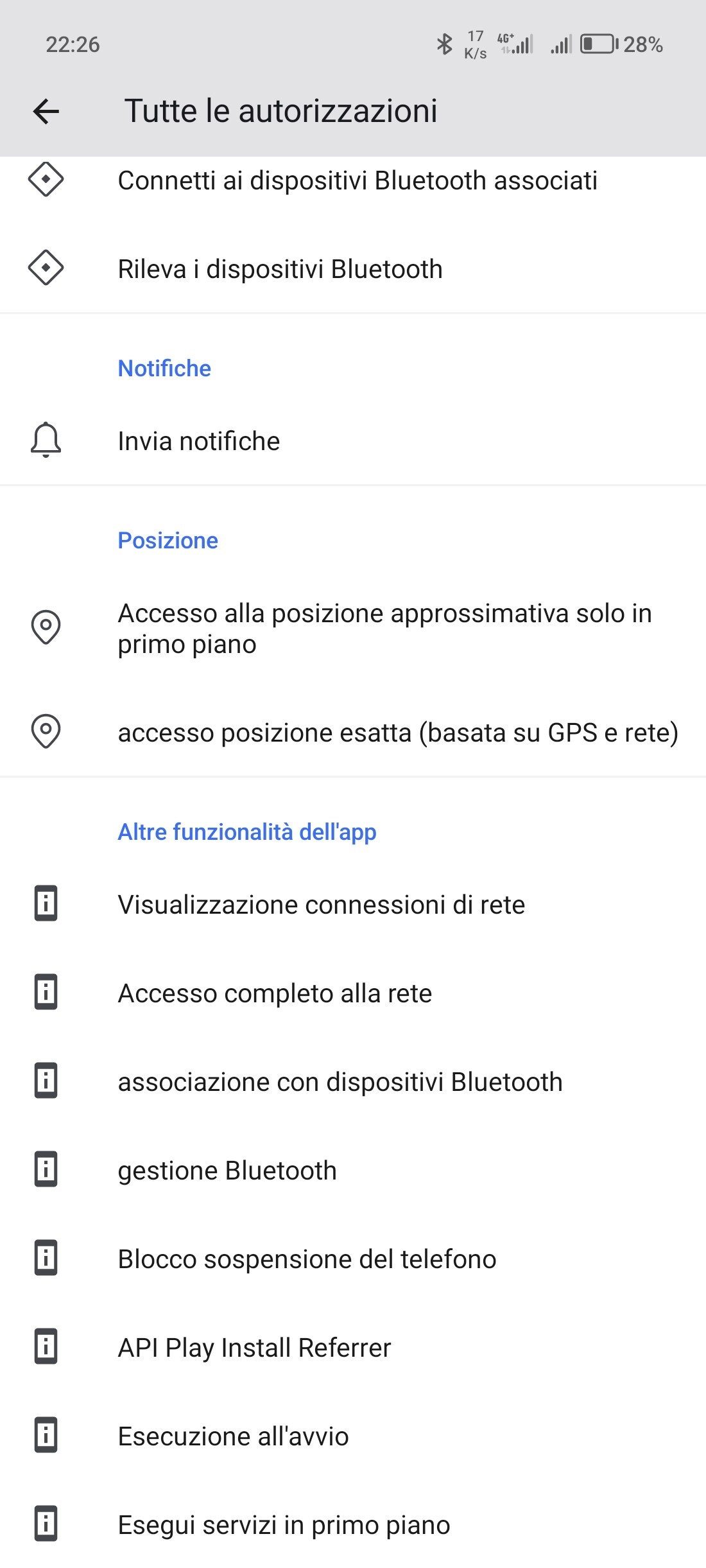Tap the battery indicator in status bar

[598, 44]
